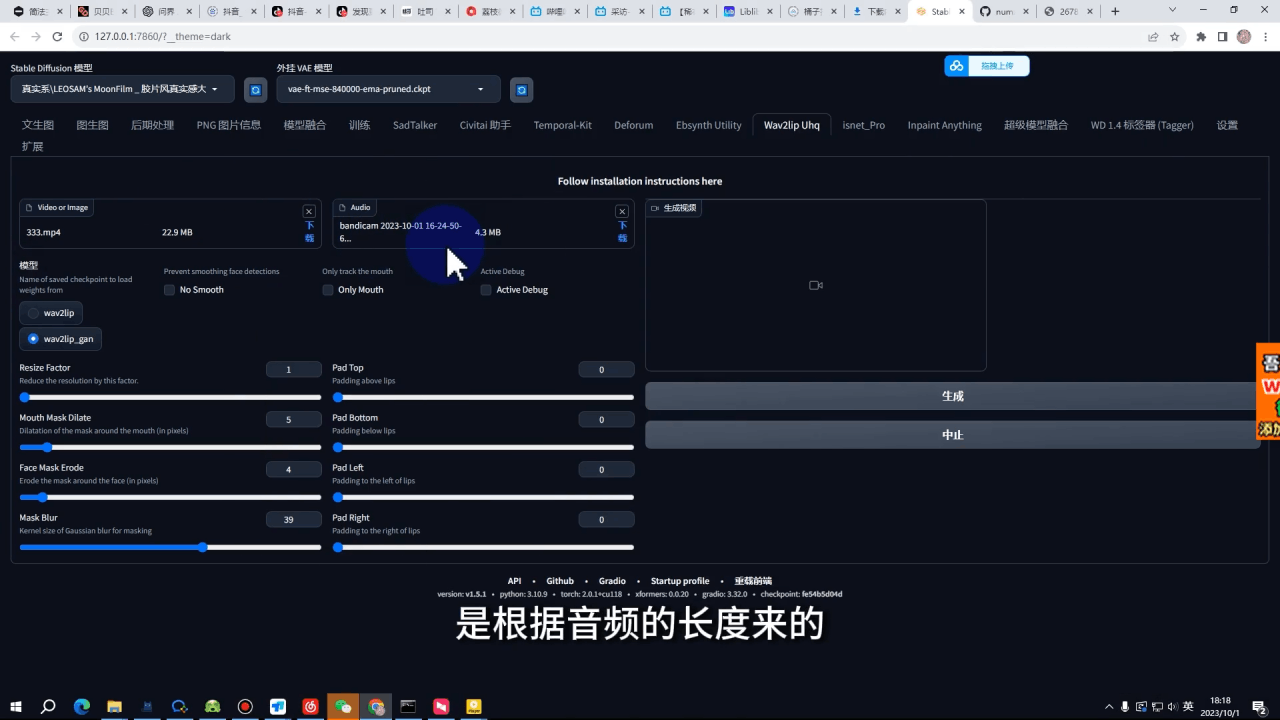Click the refresh icon beside Stable Diffusion model
Image resolution: width=1280 pixels, height=720 pixels.
pos(255,89)
